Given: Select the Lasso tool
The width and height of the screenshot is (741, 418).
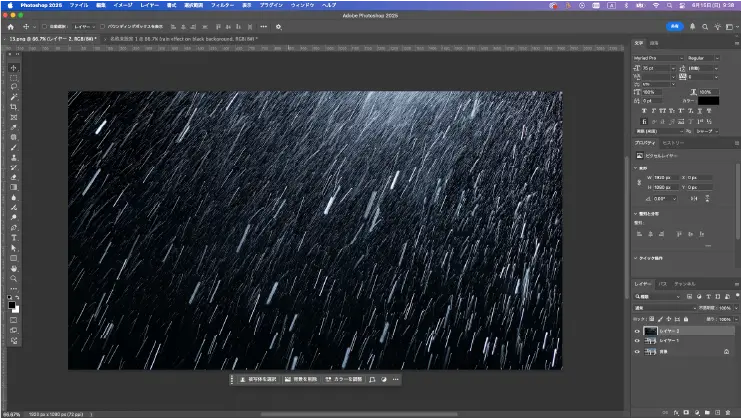Looking at the screenshot, I should 14,87.
